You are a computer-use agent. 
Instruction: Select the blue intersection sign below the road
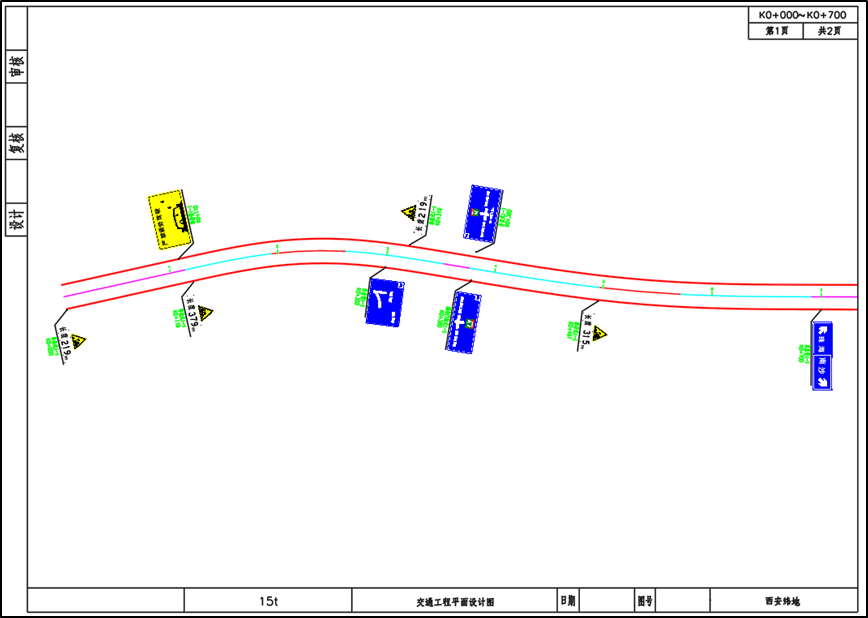point(463,321)
